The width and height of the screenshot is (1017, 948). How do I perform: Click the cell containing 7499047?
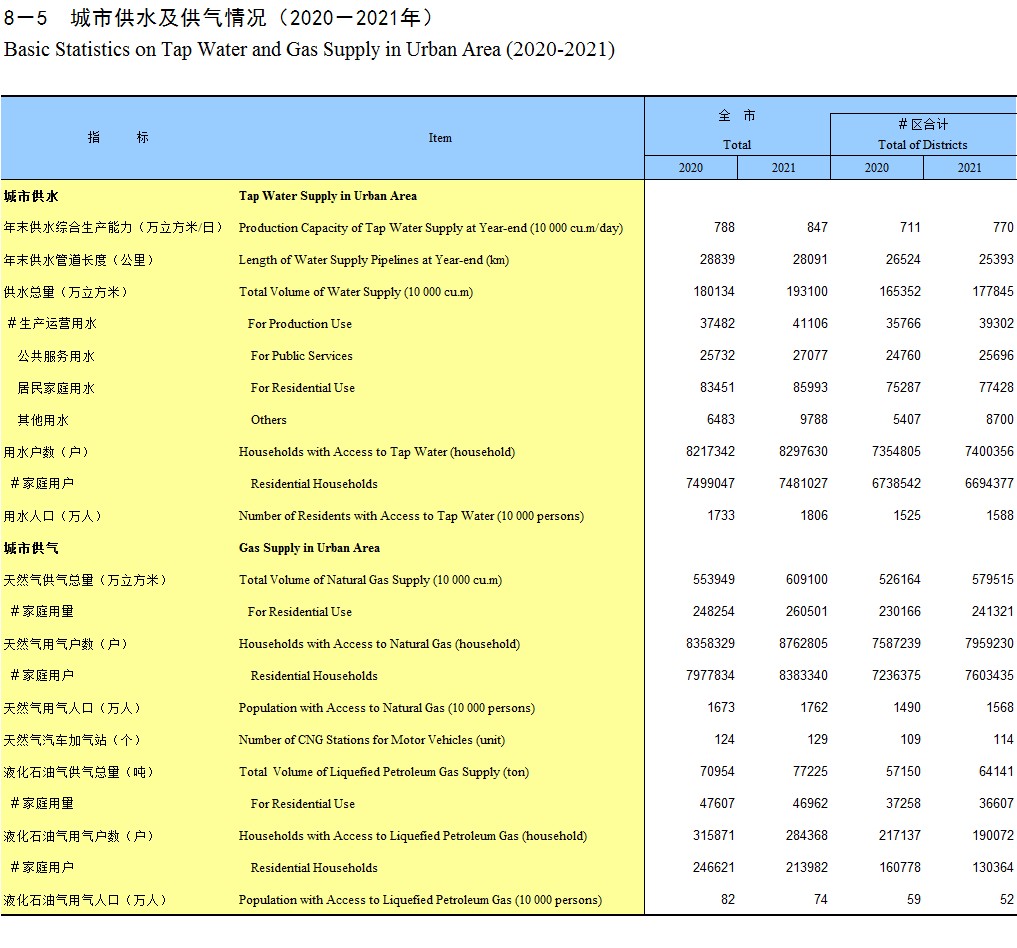[710, 484]
